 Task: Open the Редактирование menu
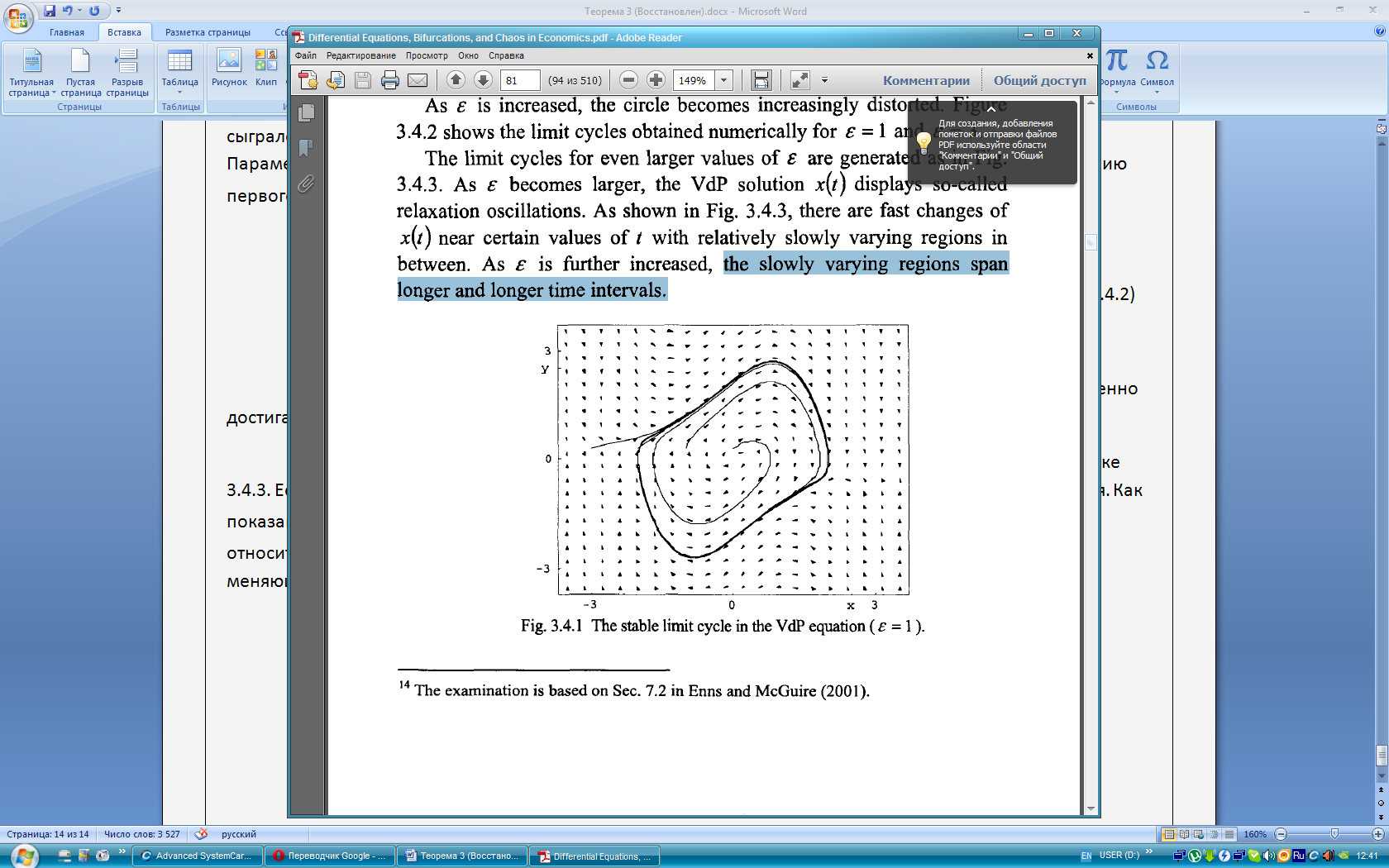[x=360, y=56]
